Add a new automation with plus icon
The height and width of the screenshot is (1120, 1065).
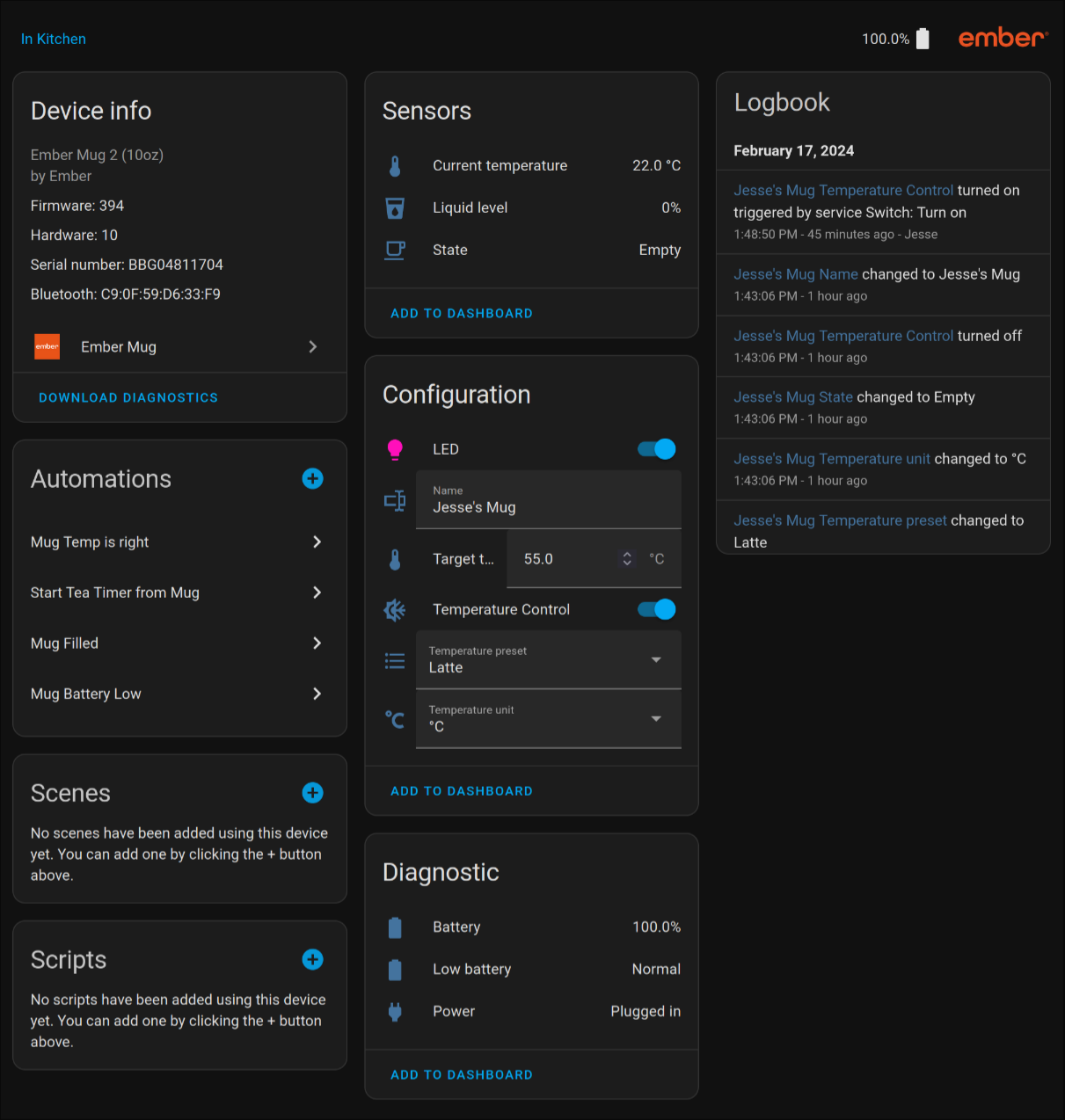312,478
